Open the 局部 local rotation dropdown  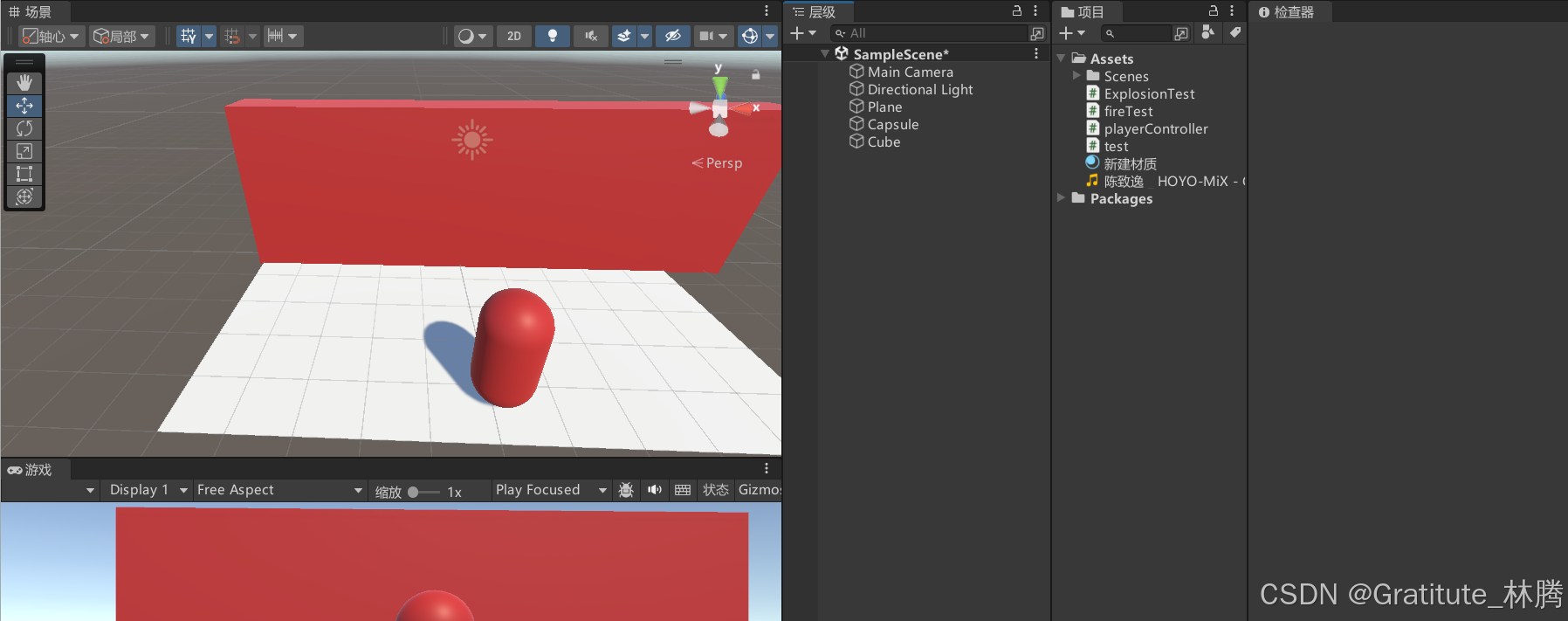(122, 36)
